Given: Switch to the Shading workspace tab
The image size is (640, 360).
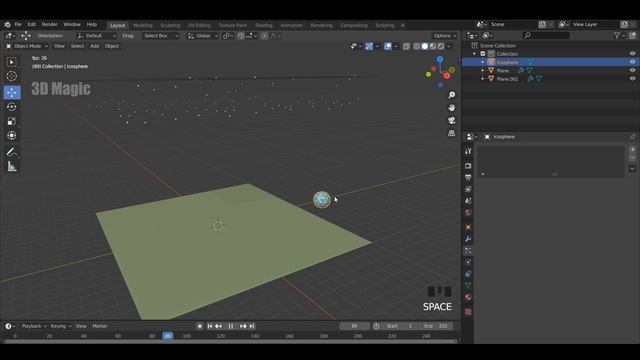Looking at the screenshot, I should (264, 25).
